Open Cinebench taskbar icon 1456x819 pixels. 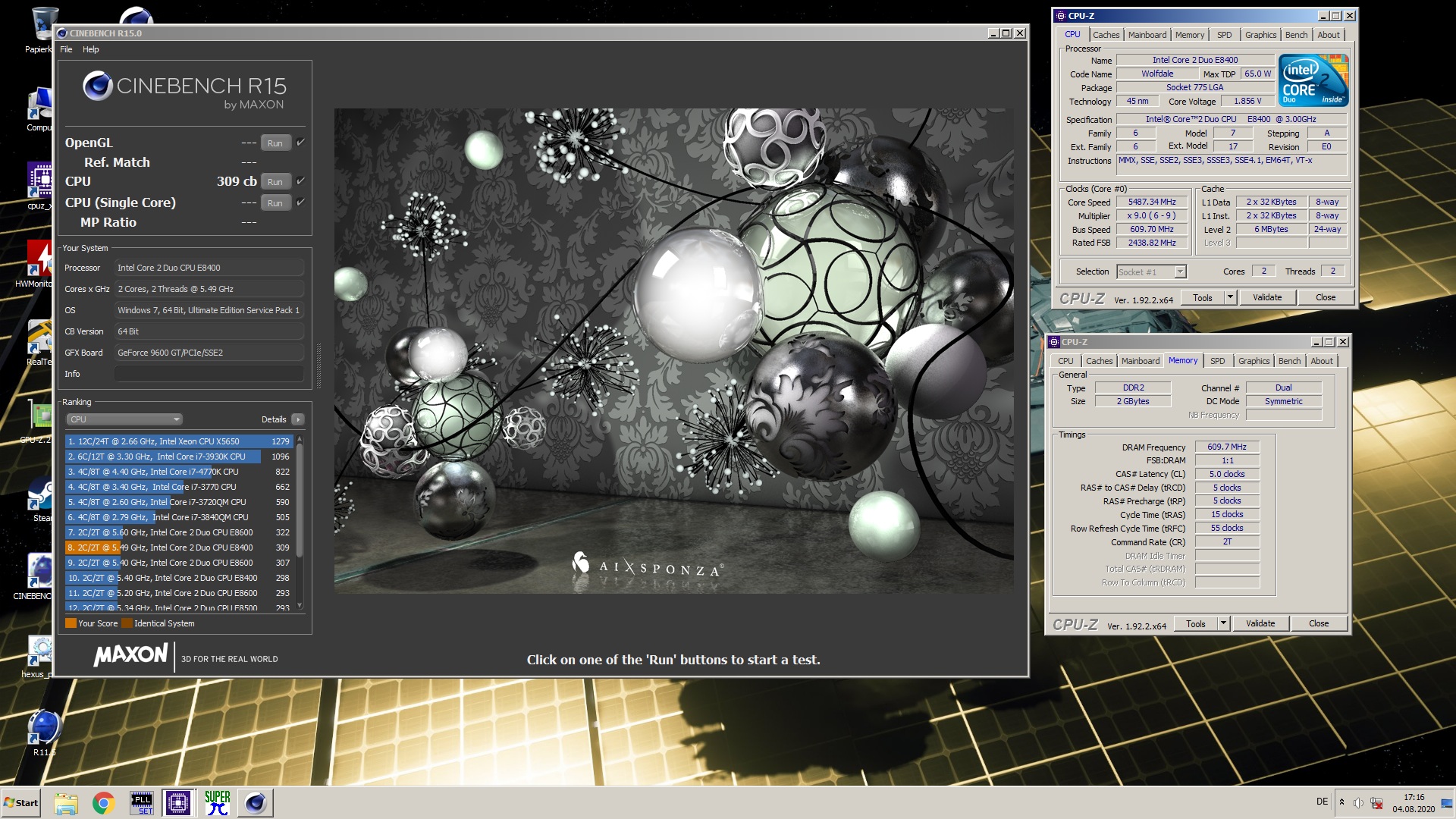click(x=256, y=803)
